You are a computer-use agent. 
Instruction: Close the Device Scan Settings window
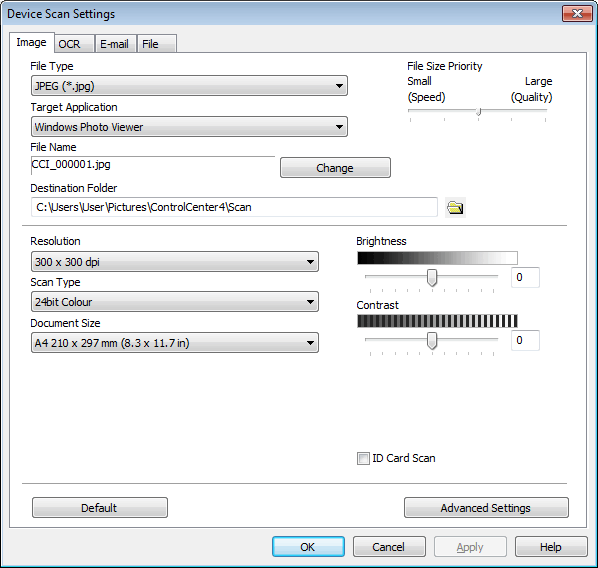click(577, 14)
